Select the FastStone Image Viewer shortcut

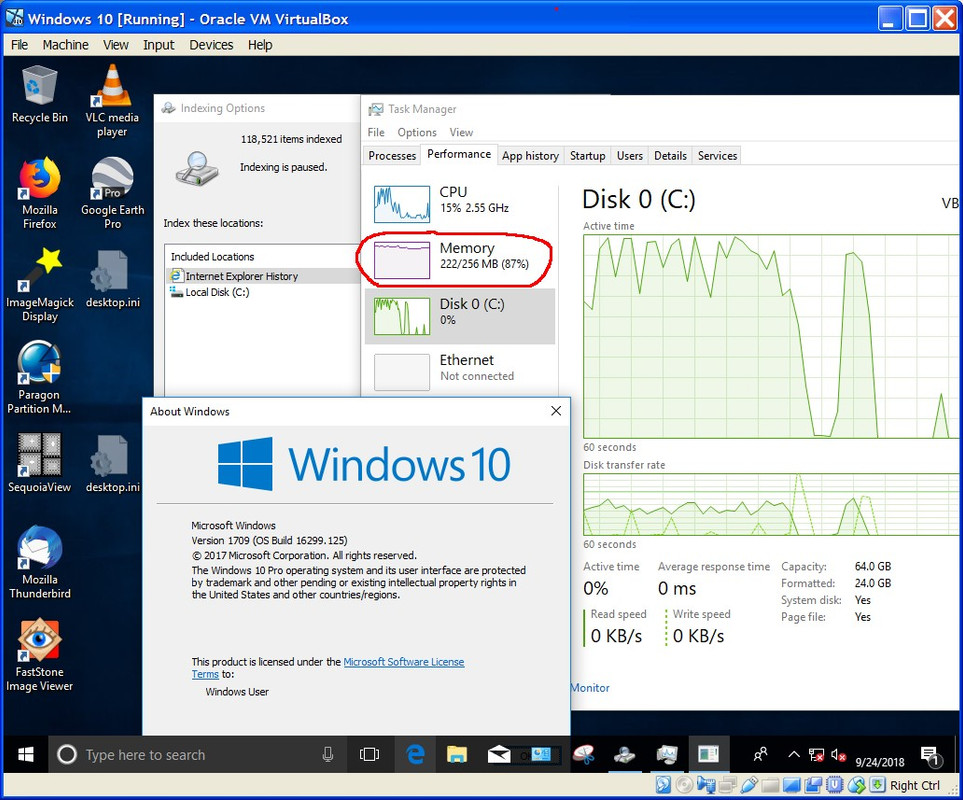pyautogui.click(x=40, y=656)
